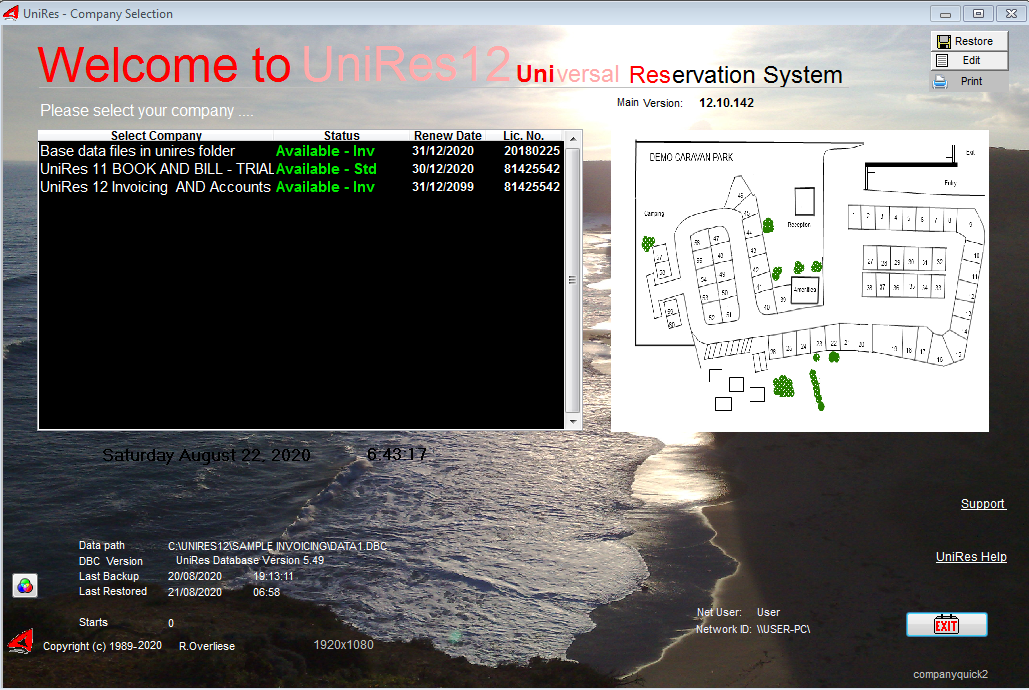Click the printer icon beside Print
Screen dimensions: 1029x690
940,82
